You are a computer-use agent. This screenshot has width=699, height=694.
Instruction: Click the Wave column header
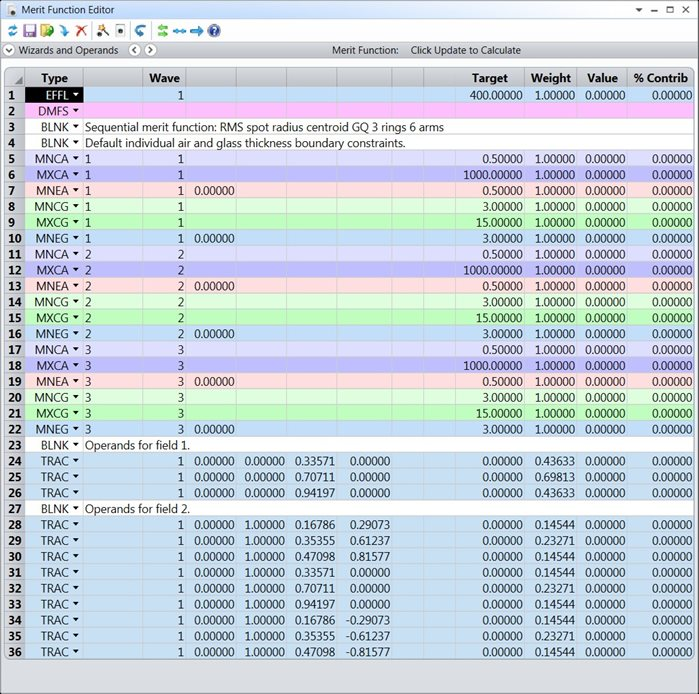[x=164, y=78]
